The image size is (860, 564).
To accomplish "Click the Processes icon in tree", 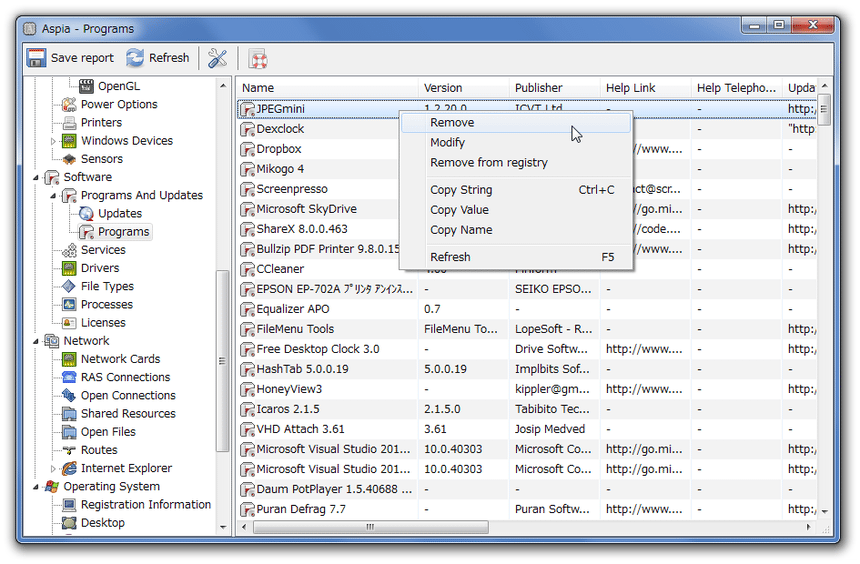I will 69,304.
